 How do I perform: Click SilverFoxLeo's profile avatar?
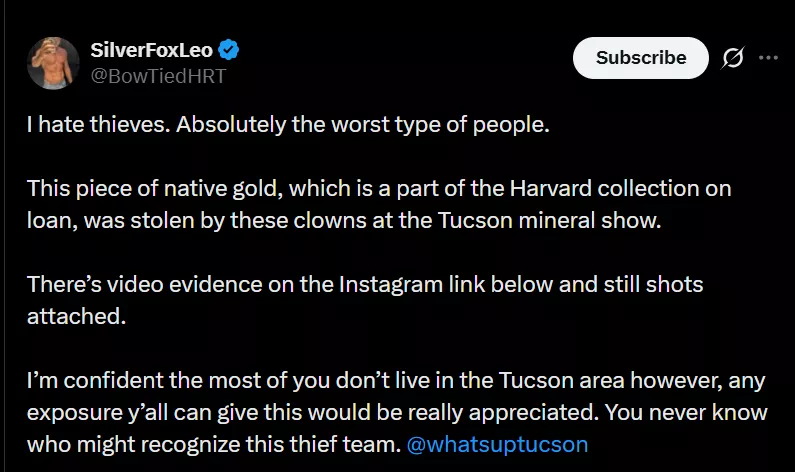(54, 61)
